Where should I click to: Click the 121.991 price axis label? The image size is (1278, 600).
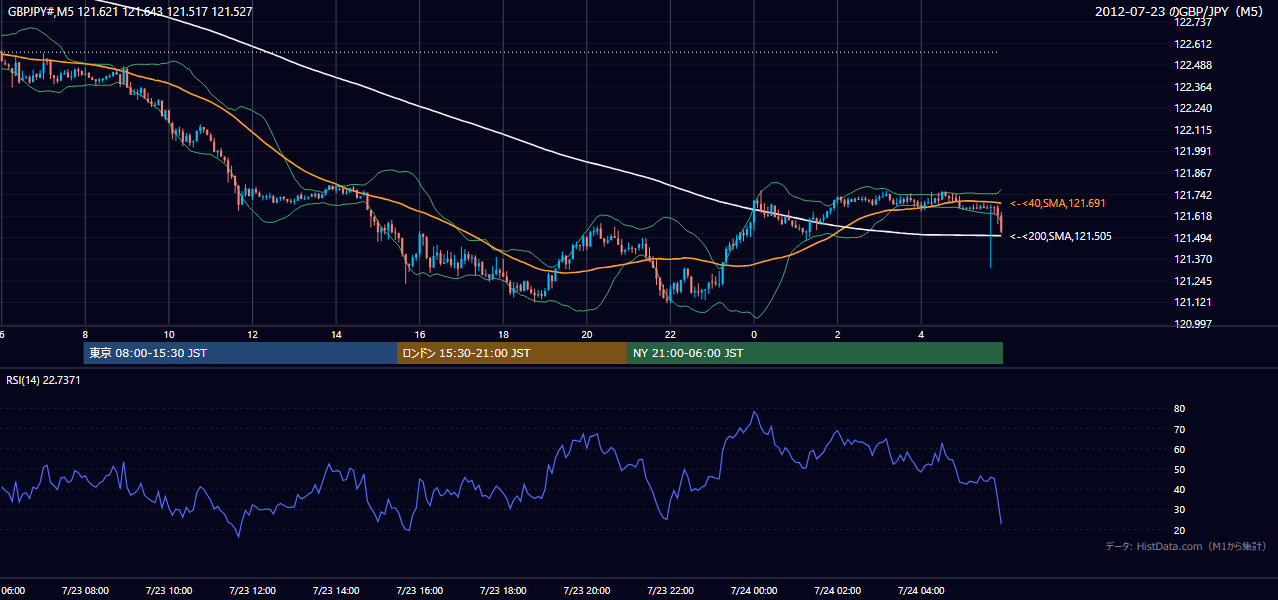pyautogui.click(x=1193, y=151)
